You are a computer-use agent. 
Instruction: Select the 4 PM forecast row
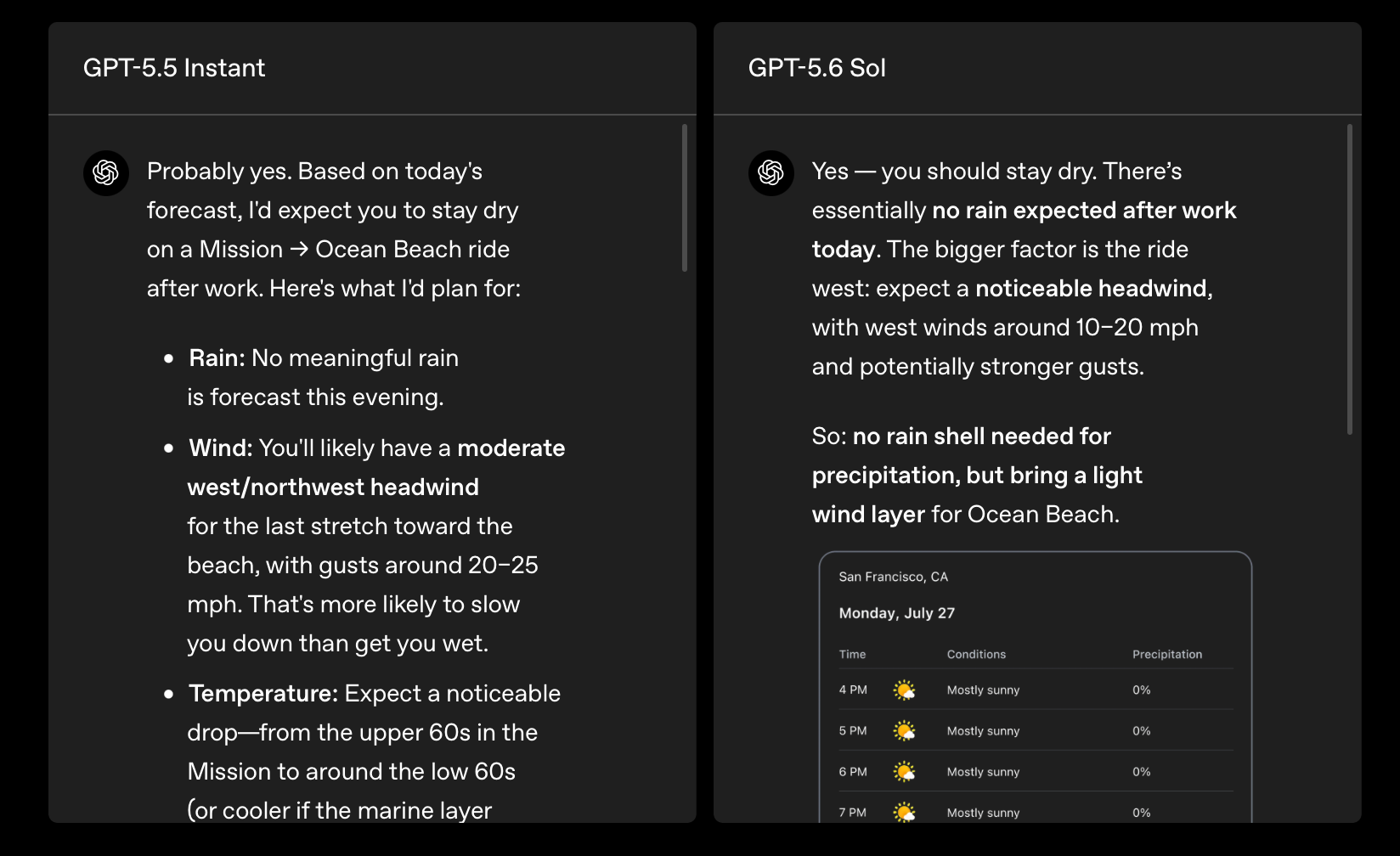point(1036,690)
